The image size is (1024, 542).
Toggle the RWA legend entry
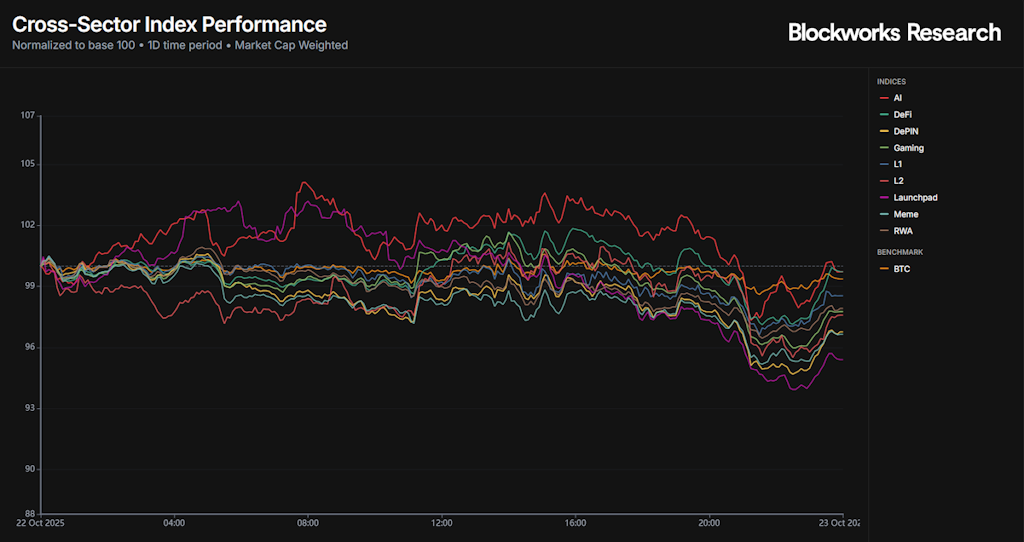pos(903,231)
